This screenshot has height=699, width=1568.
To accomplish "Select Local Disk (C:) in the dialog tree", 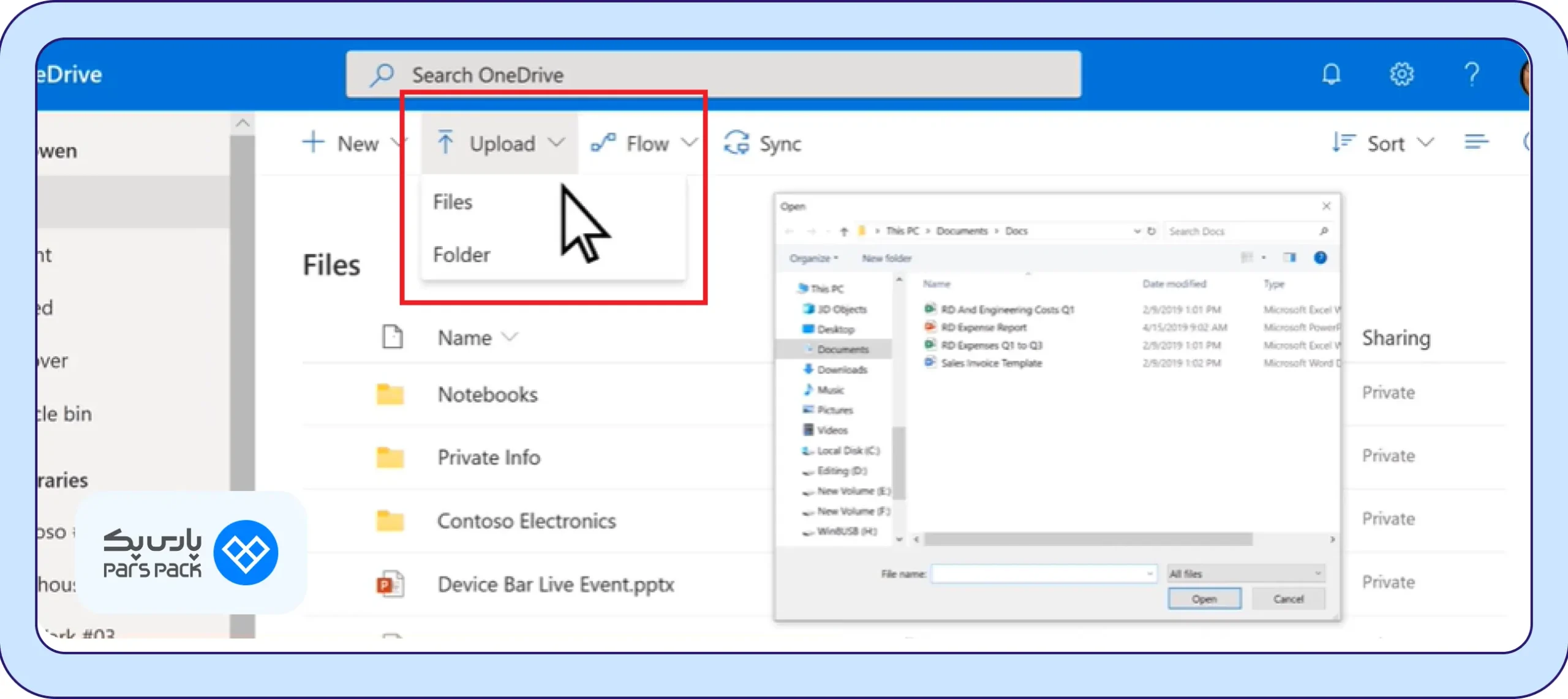I will [x=842, y=450].
